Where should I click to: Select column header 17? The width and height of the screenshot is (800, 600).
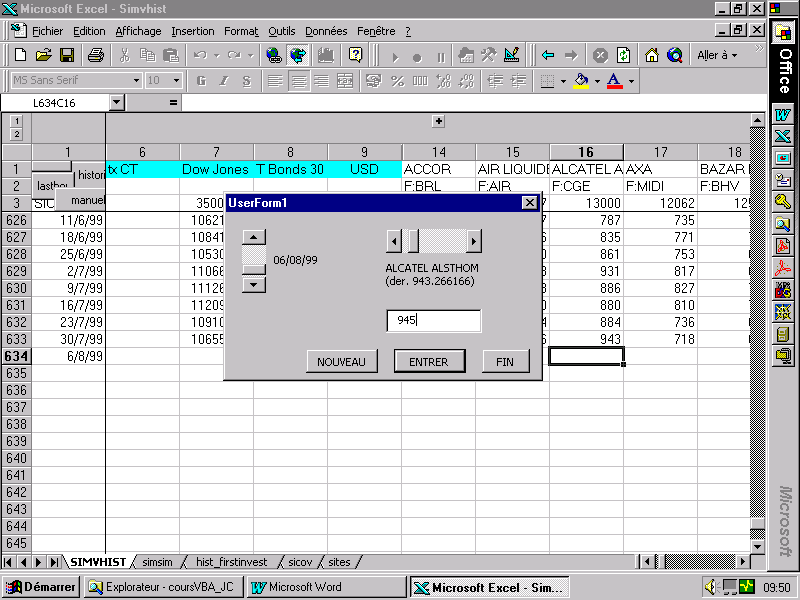pyautogui.click(x=660, y=152)
